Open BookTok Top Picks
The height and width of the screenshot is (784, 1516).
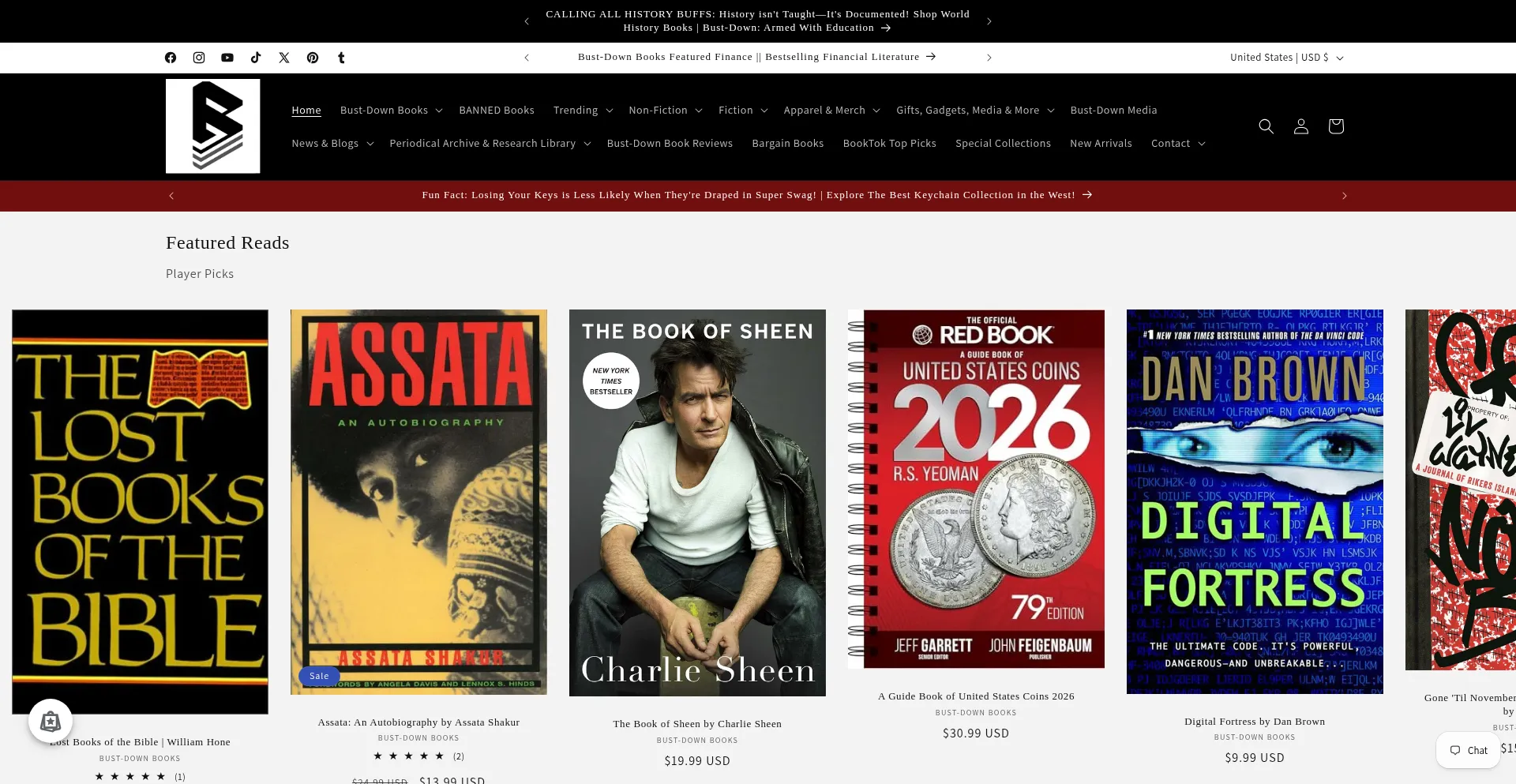pos(890,144)
